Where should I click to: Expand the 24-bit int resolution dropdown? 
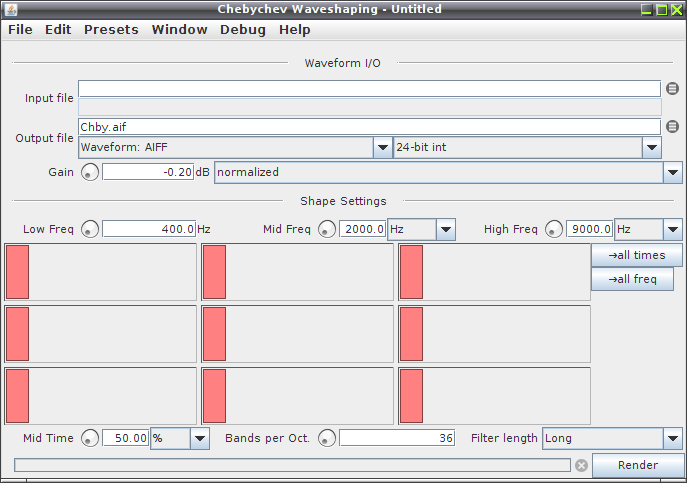pos(652,148)
